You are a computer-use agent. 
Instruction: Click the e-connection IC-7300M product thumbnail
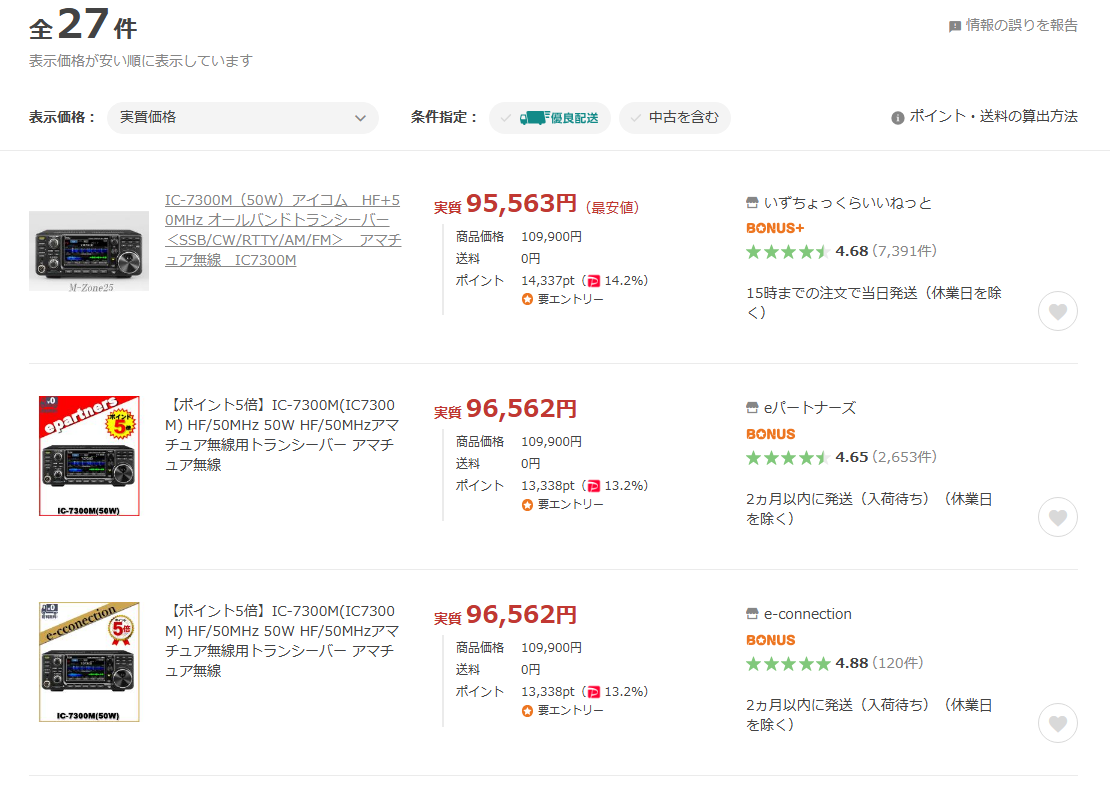tap(89, 662)
